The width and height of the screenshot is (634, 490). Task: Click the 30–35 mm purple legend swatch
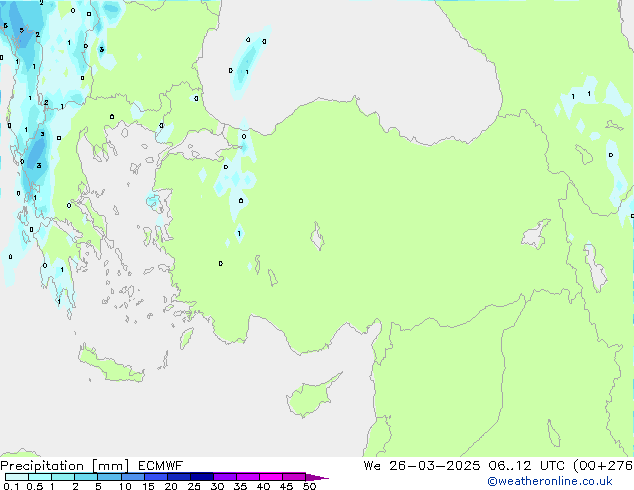coord(225,477)
